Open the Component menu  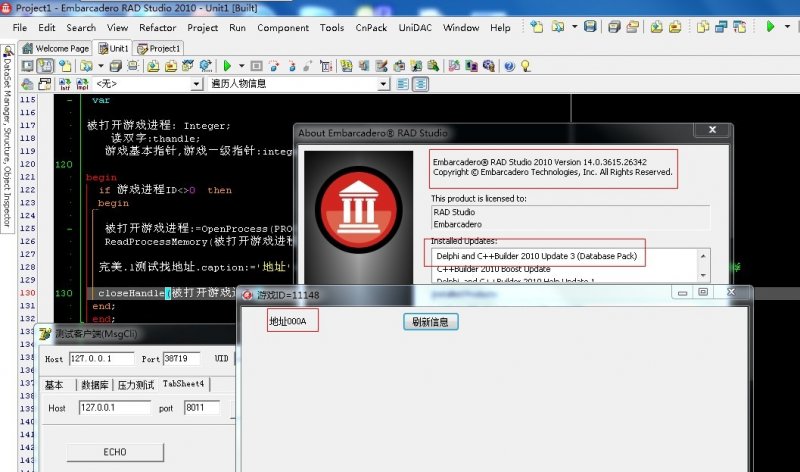coord(283,28)
